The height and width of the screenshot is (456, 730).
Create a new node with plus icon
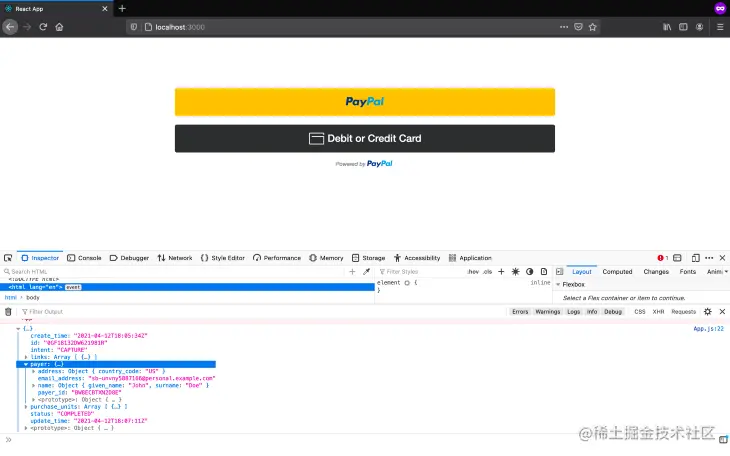352,272
